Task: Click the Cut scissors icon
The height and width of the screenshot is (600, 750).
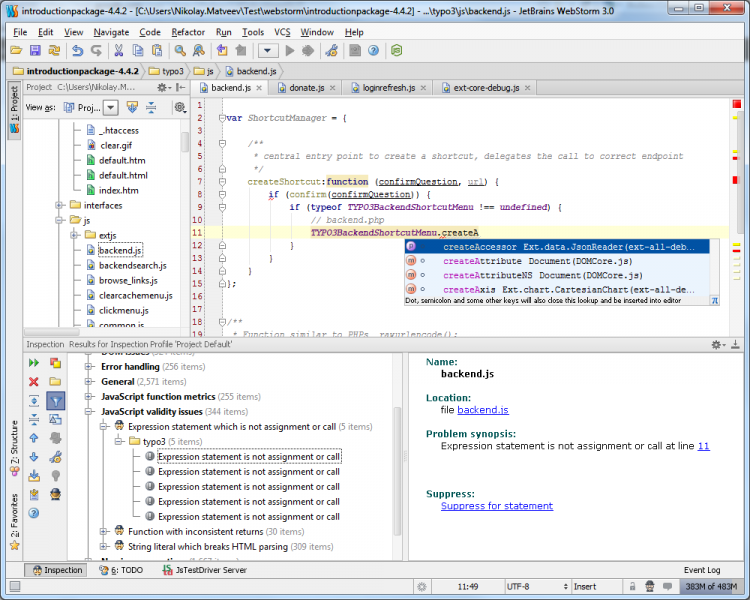Action: (119, 50)
